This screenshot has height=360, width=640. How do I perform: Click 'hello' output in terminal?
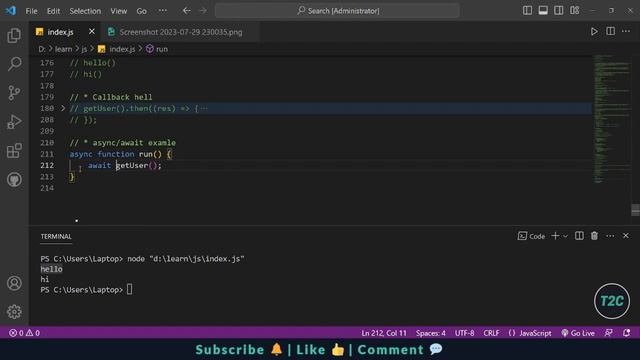(x=51, y=269)
